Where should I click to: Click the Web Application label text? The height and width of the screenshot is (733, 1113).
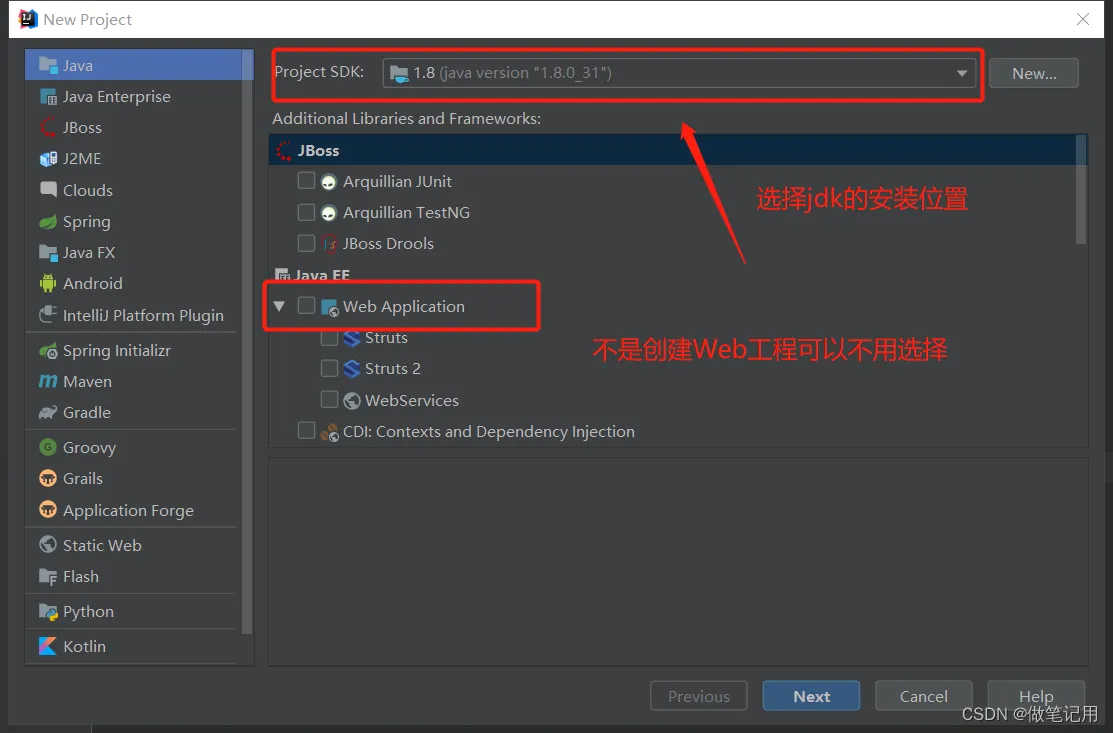(404, 307)
